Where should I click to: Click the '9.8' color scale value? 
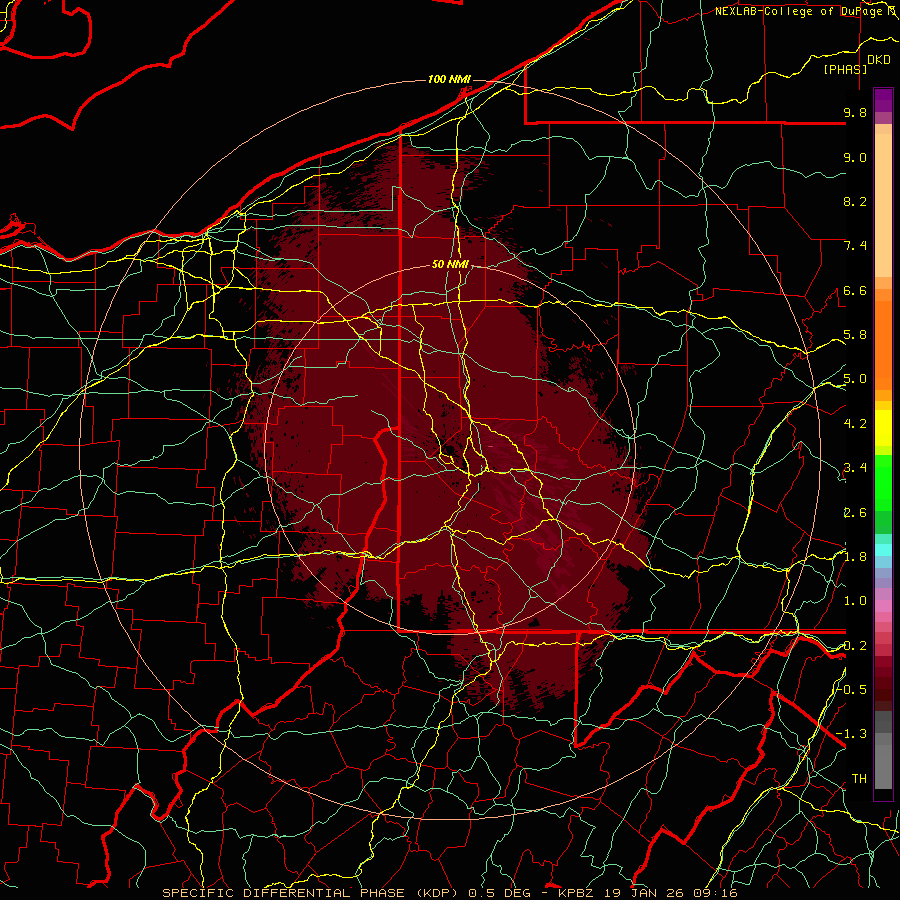pos(855,113)
